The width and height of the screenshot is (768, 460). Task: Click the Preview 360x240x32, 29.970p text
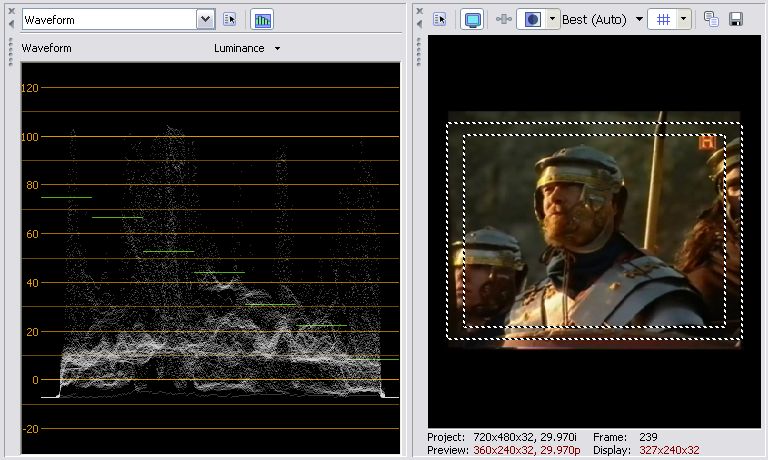pyautogui.click(x=504, y=450)
